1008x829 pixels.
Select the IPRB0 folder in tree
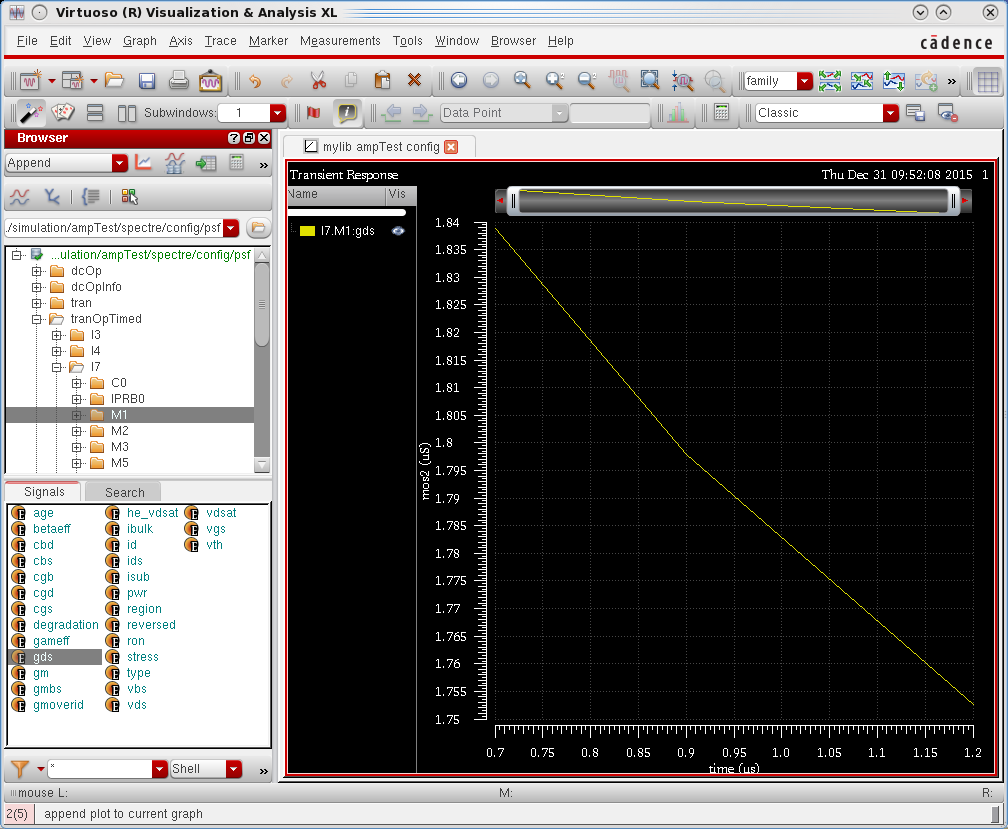[127, 399]
